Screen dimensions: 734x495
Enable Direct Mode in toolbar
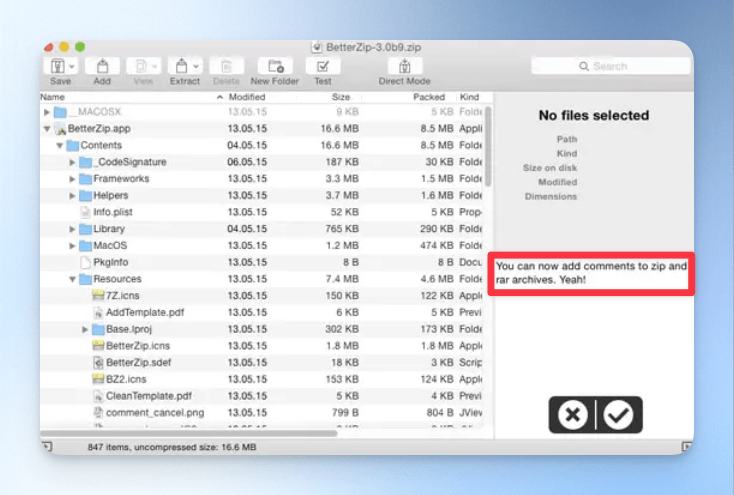[x=404, y=66]
